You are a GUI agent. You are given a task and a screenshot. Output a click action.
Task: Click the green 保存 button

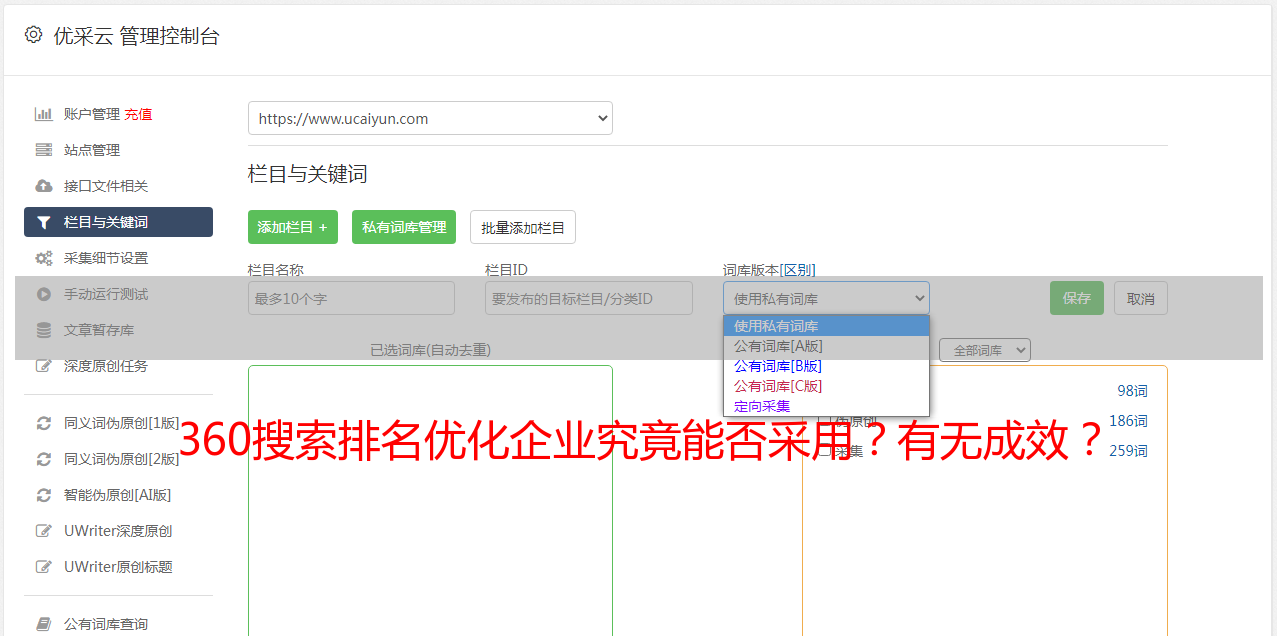coord(1077,298)
